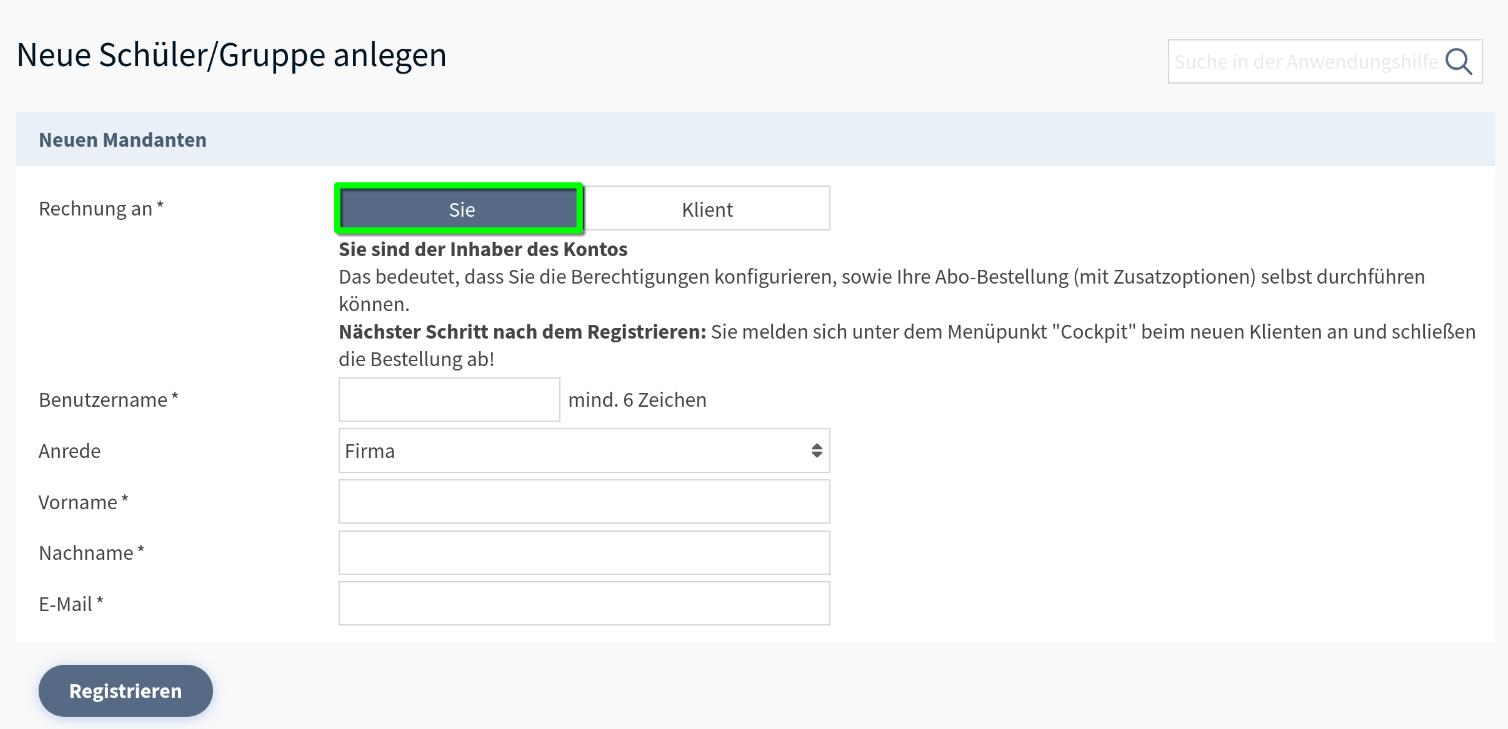
Task: Click the search magnifier icon
Action: (x=1459, y=62)
